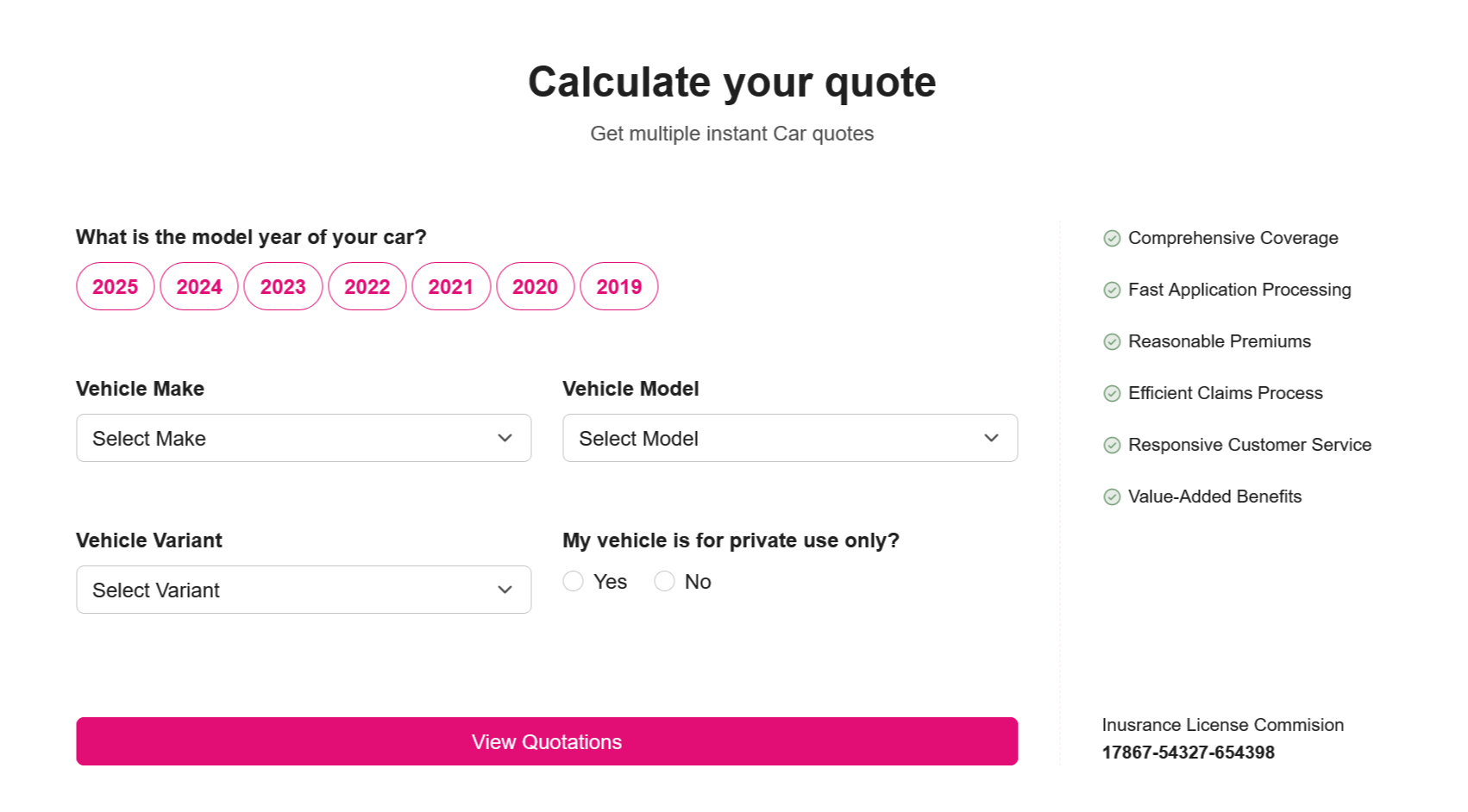Click checkmark icon beside Comprehensive Coverage
The height and width of the screenshot is (812, 1468).
(1112, 239)
